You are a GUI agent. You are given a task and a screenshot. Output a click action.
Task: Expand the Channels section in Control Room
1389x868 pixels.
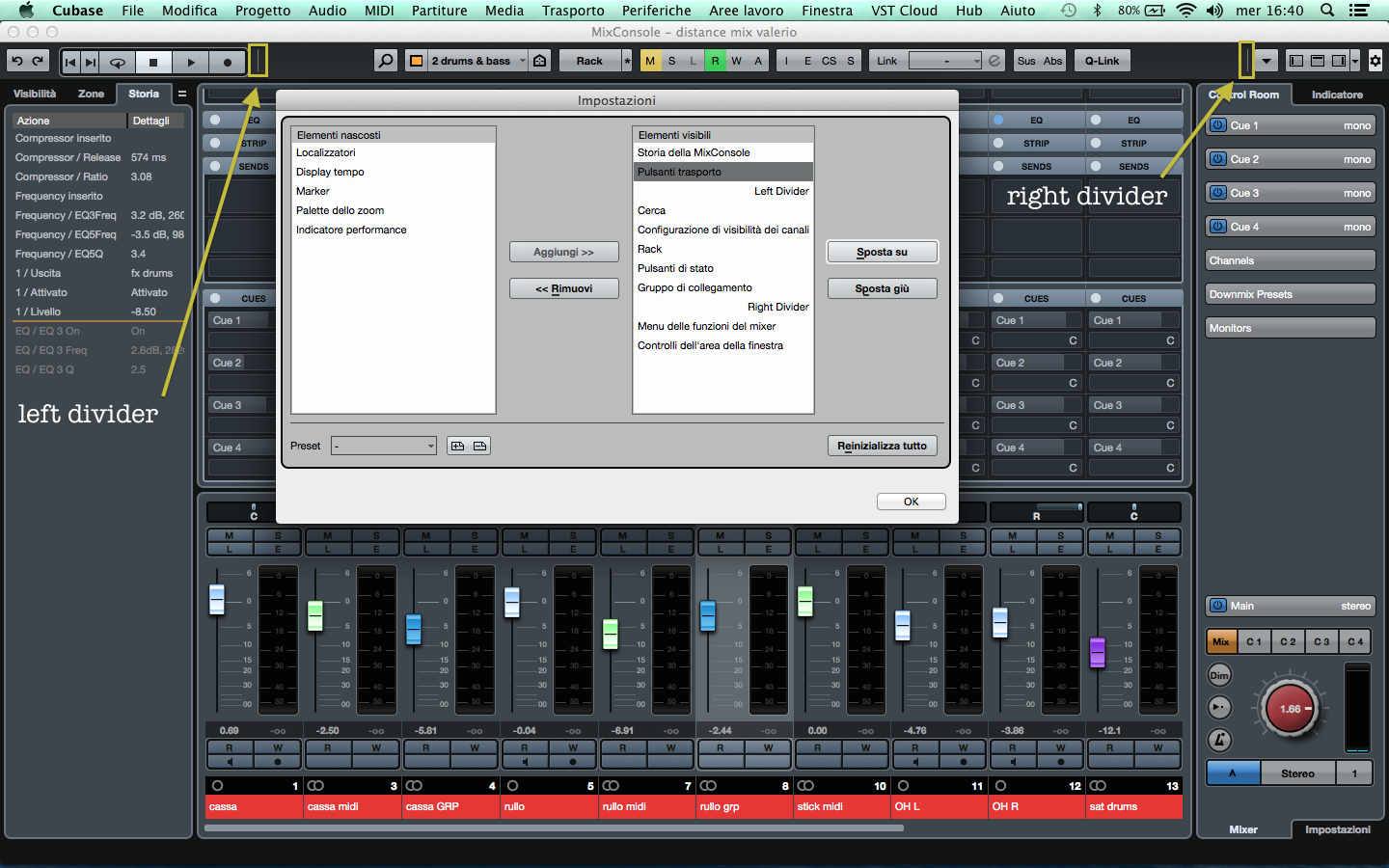pos(1291,260)
